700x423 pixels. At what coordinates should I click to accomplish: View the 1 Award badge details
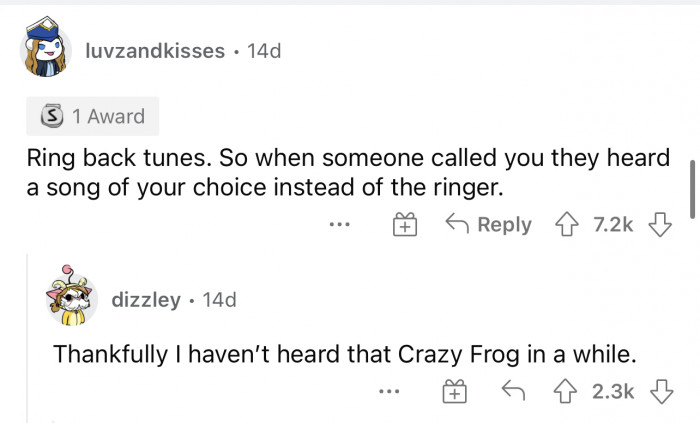coord(92,116)
